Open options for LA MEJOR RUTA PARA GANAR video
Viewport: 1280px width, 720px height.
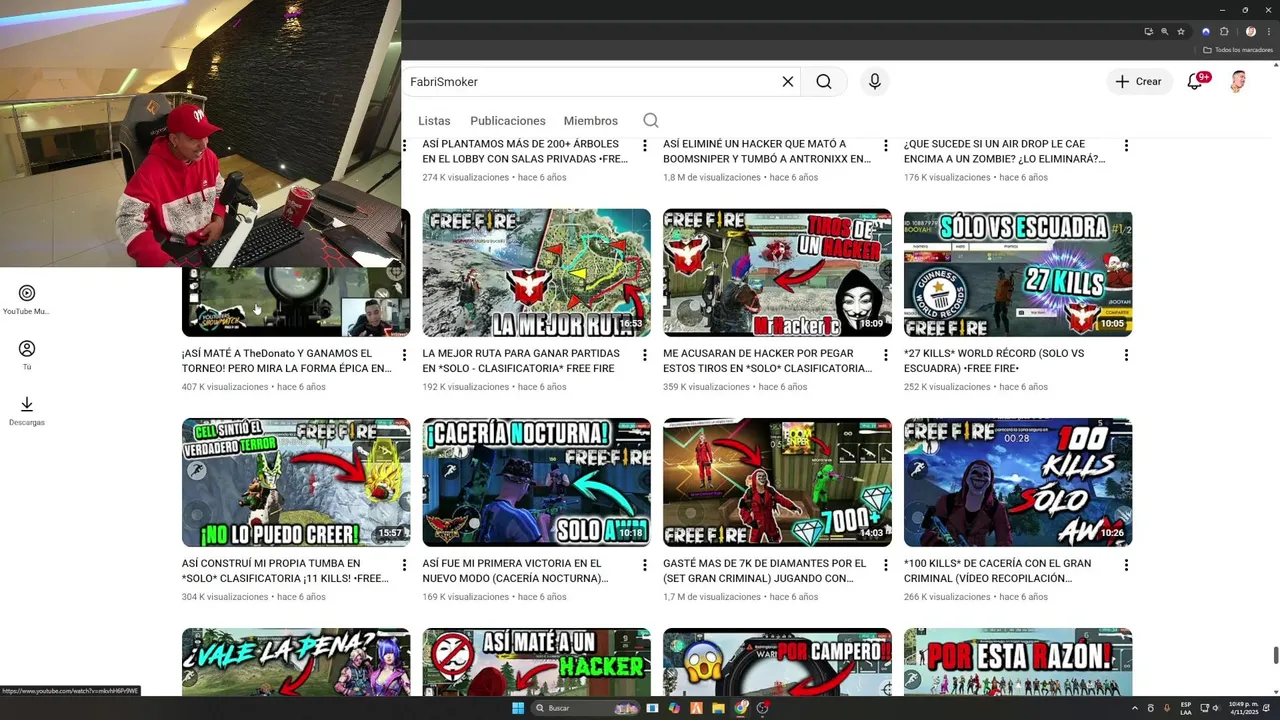point(645,355)
